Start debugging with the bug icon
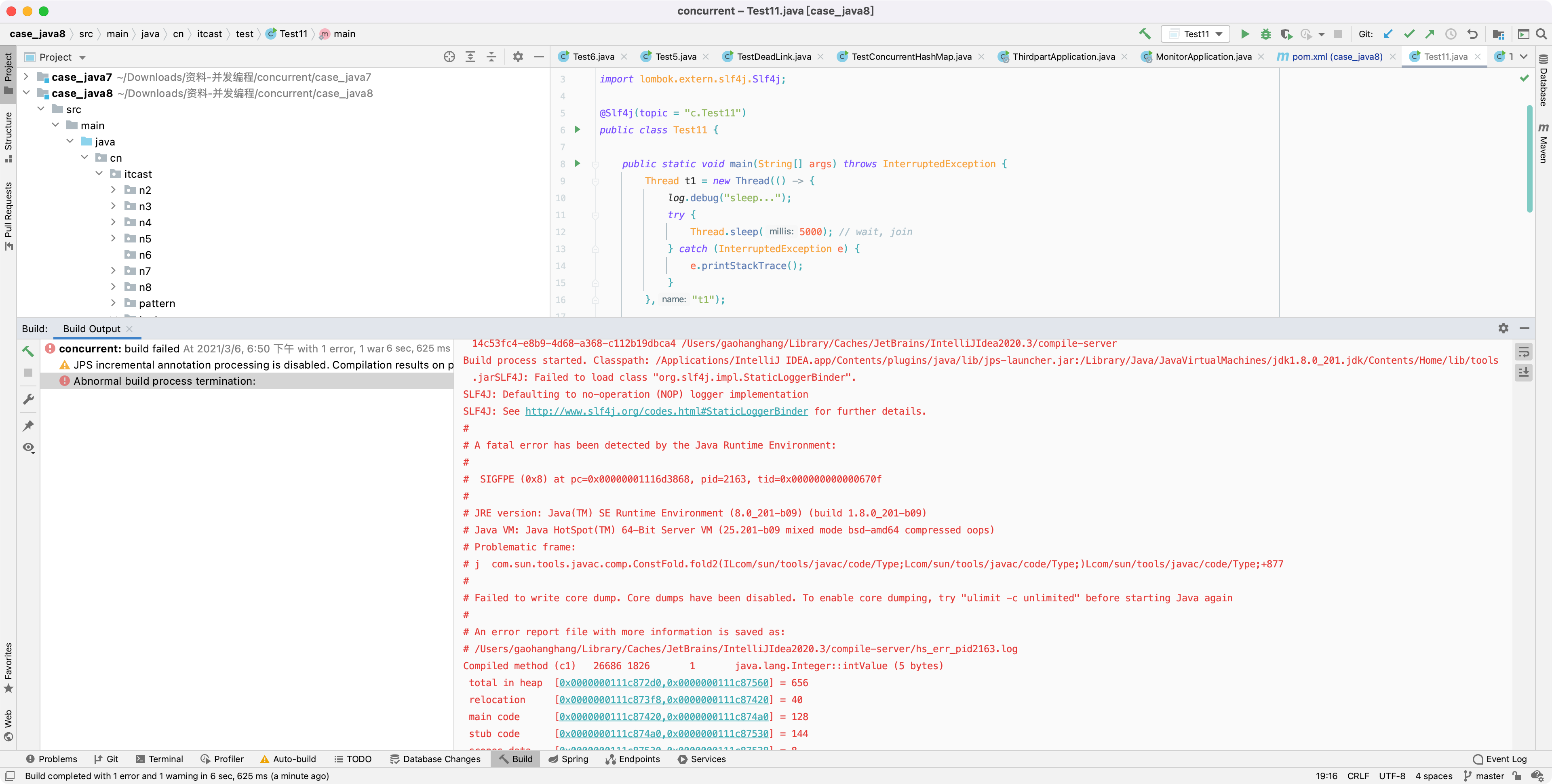This screenshot has height=784, width=1552. point(1266,34)
